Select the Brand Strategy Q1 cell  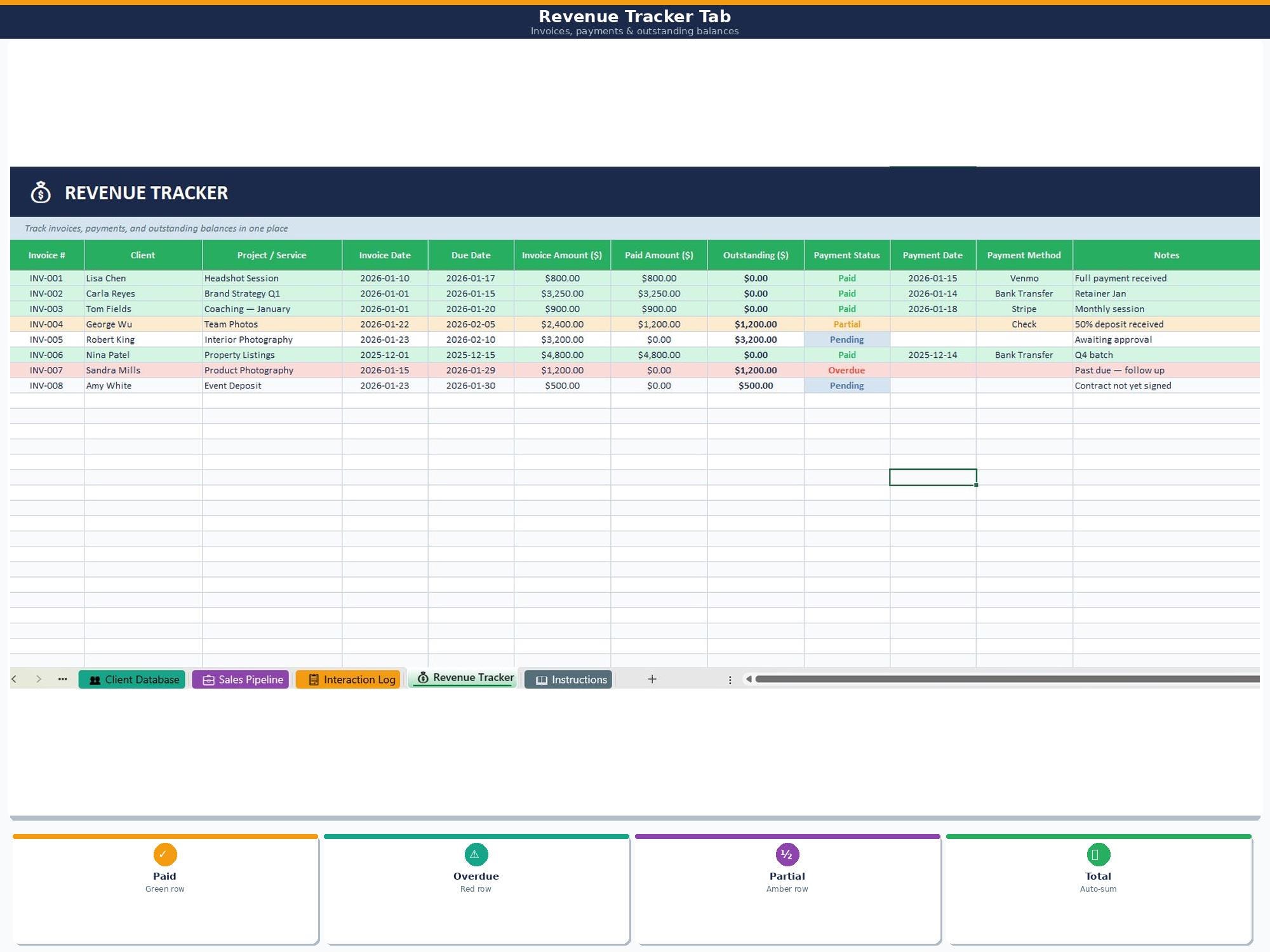point(272,294)
